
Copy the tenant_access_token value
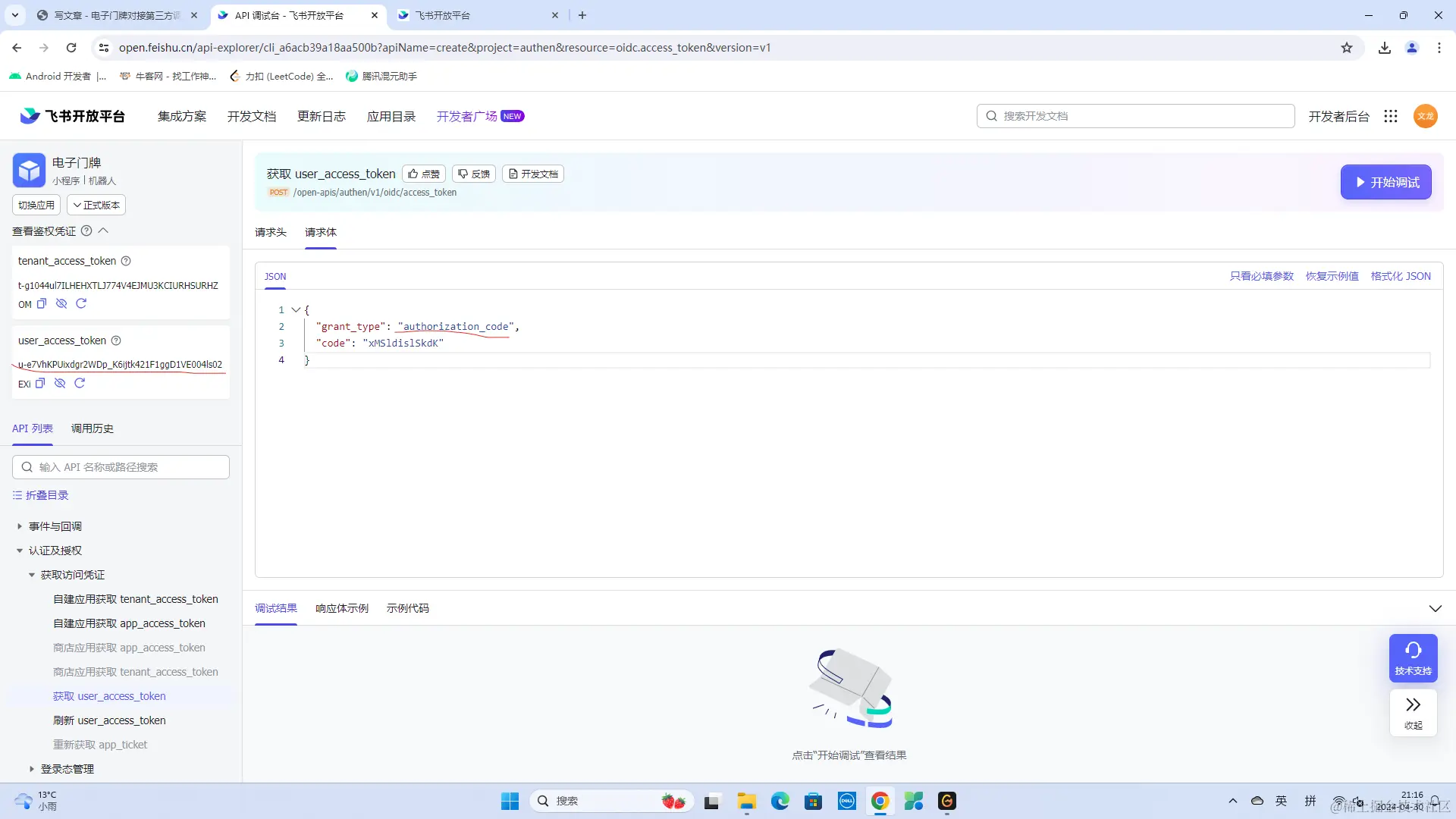pyautogui.click(x=42, y=303)
